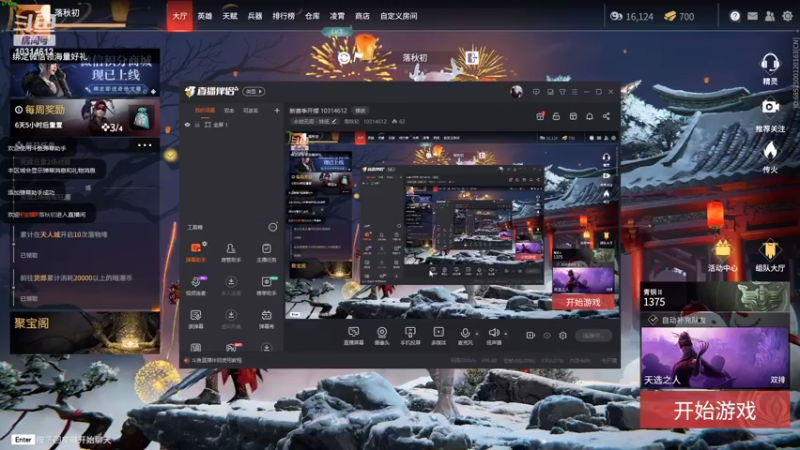Open the 榜单助手 tool
This screenshot has width=800, height=450.
coord(266,286)
